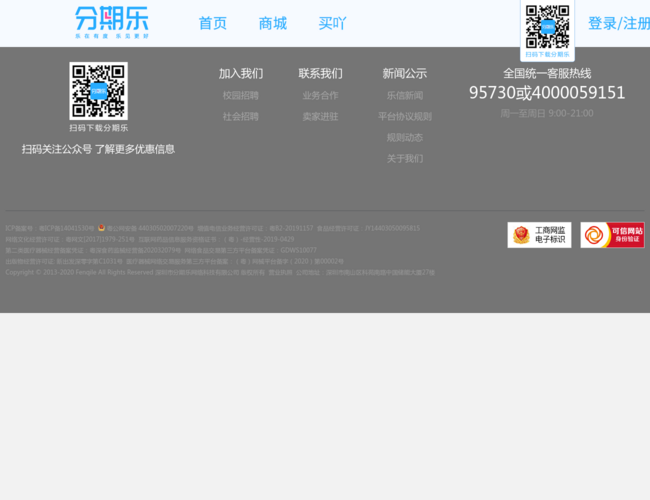This screenshot has height=500, width=650.
Task: Open the 买吖 navigation item
Action: coord(332,23)
